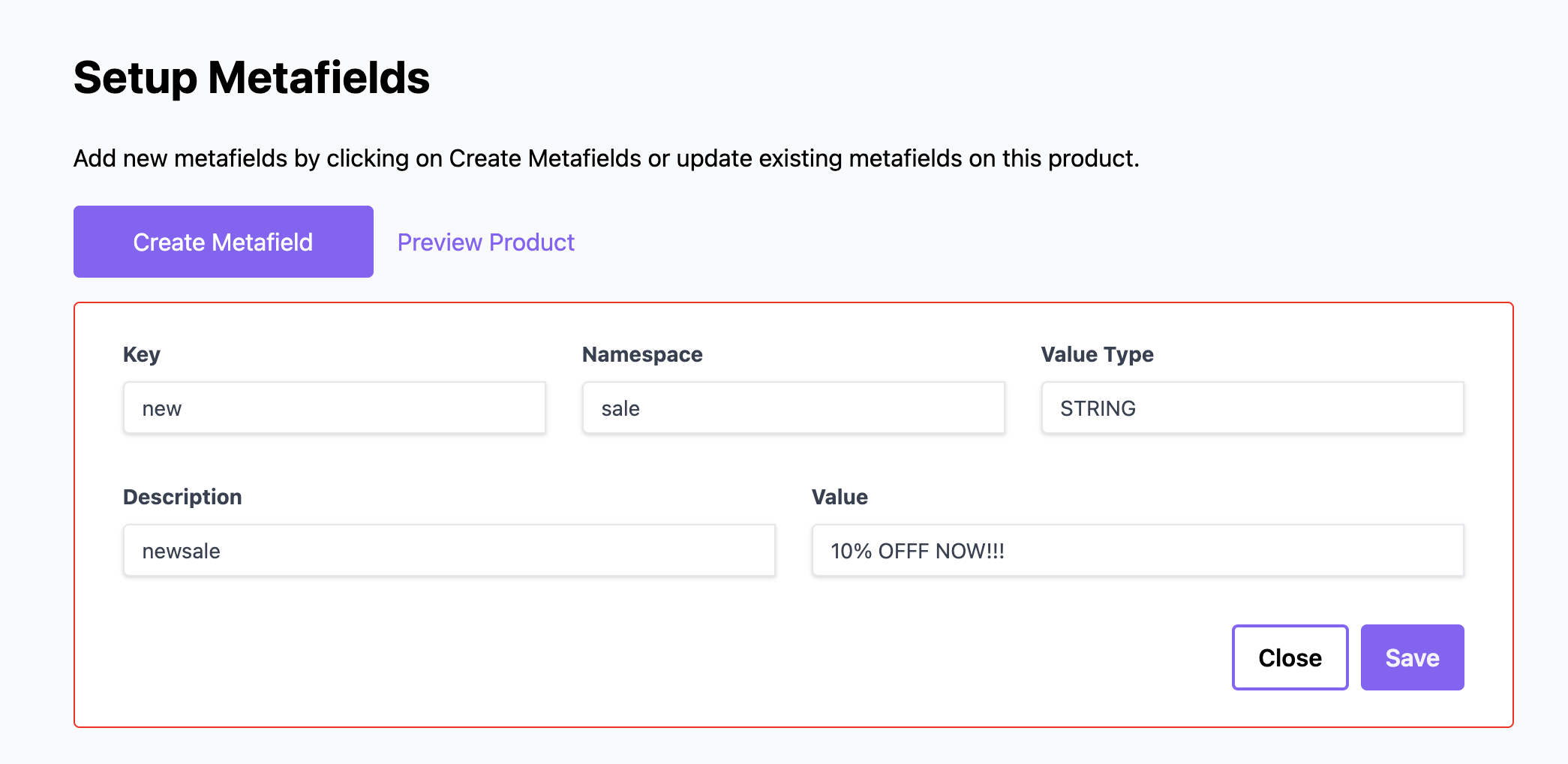Place cursor in the 'newsale' text
The height and width of the screenshot is (764, 1568).
coord(182,551)
